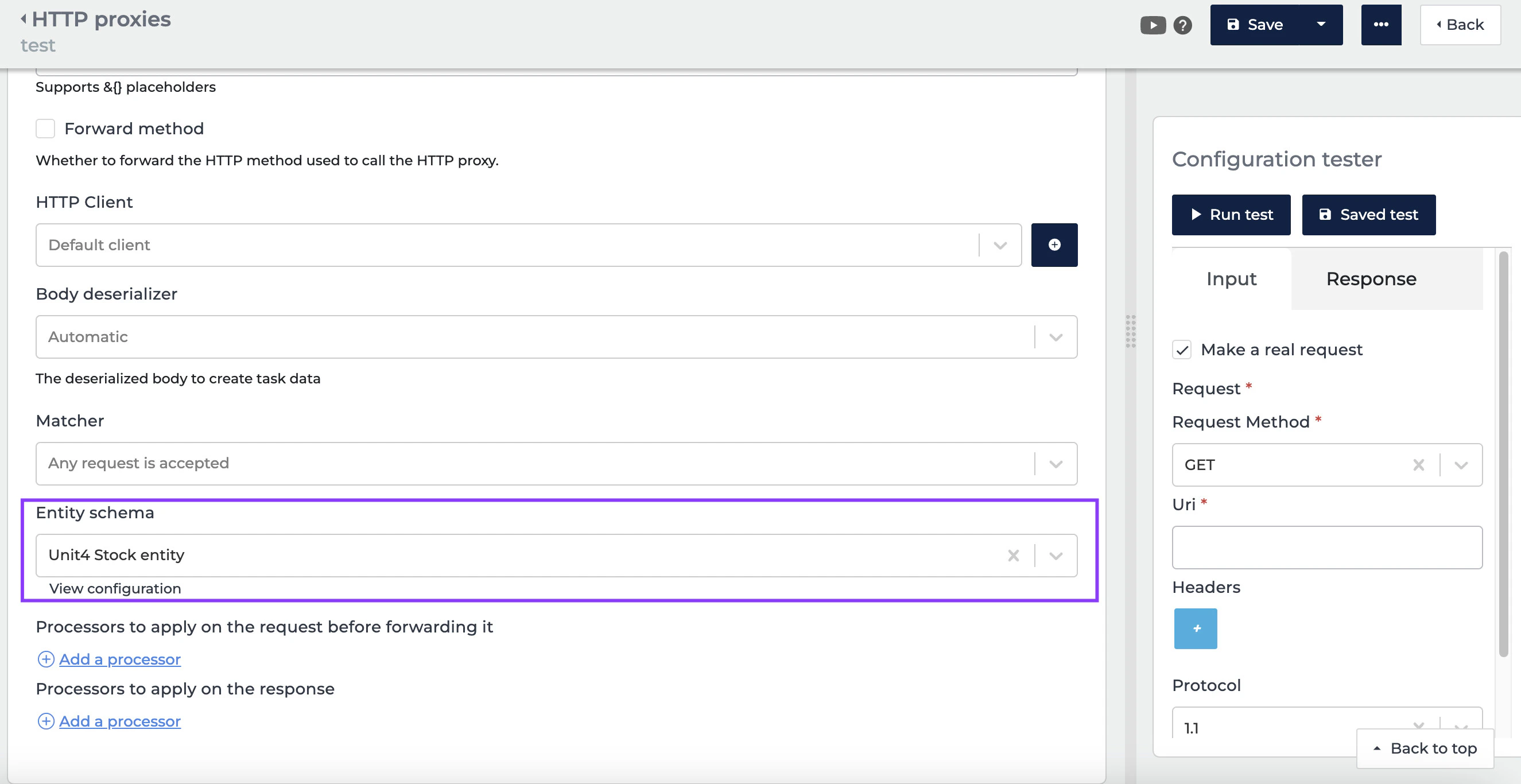Click View configuration under Entity schema
The image size is (1521, 784).
(115, 589)
